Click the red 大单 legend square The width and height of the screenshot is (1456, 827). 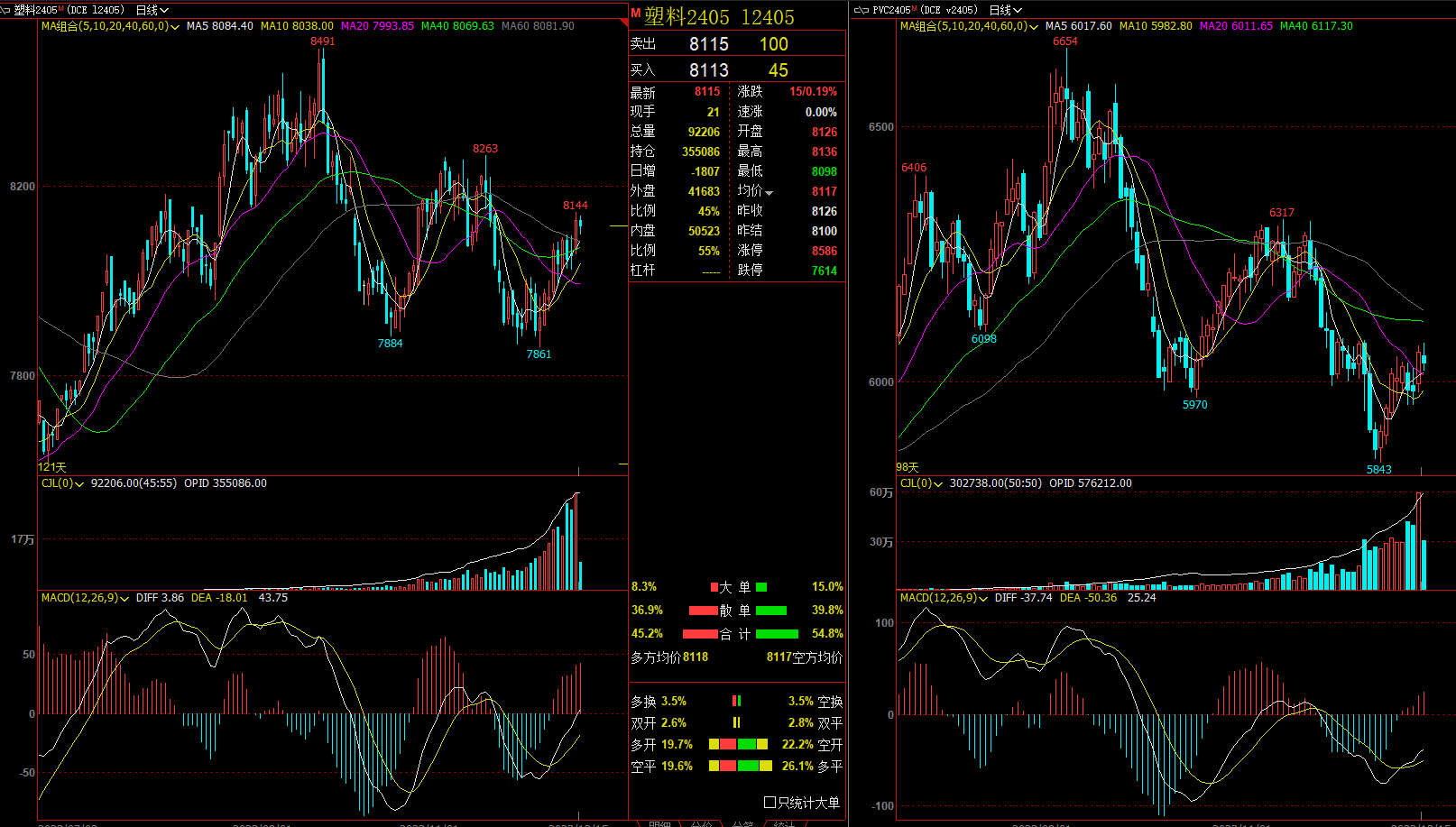tap(714, 587)
